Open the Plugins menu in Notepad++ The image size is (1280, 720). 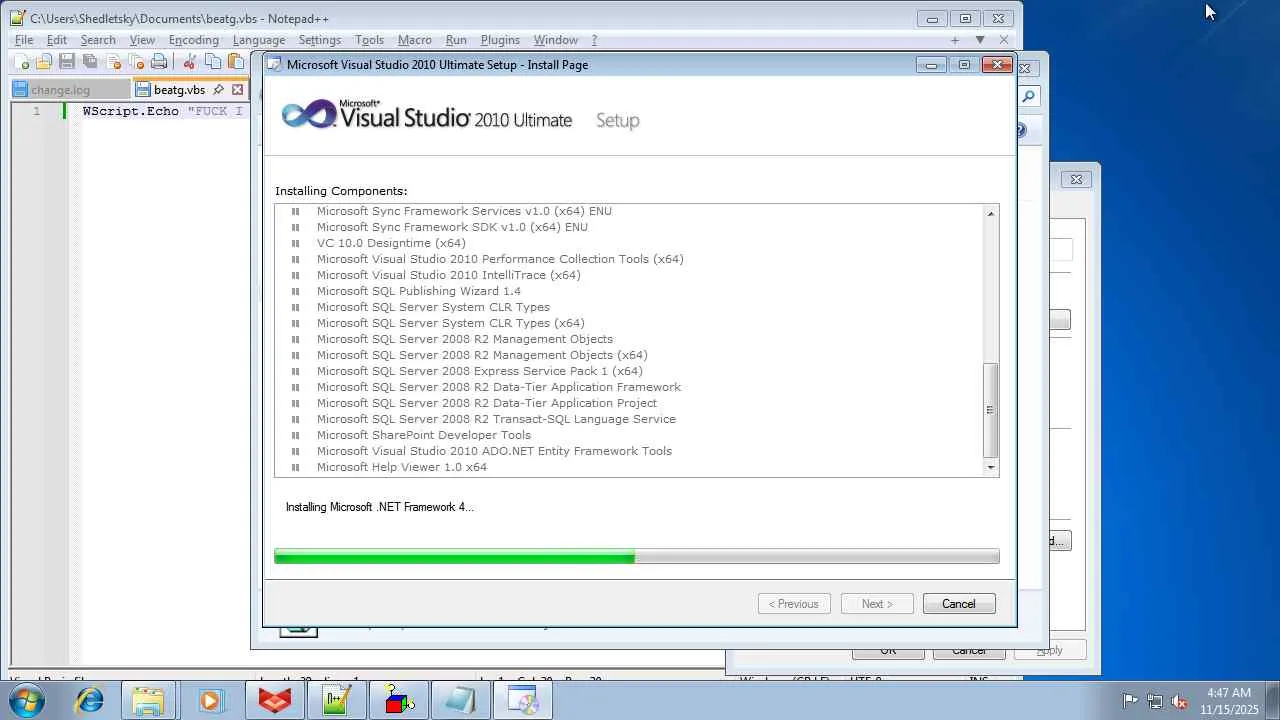click(500, 40)
